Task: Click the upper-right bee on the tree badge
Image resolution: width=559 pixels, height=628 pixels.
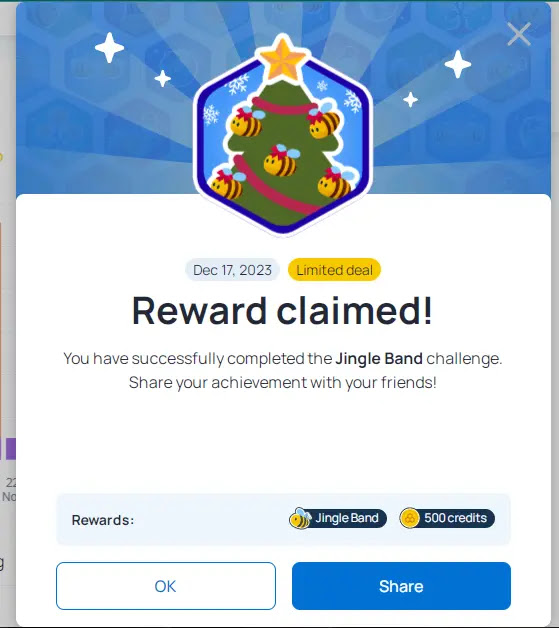Action: (324, 120)
